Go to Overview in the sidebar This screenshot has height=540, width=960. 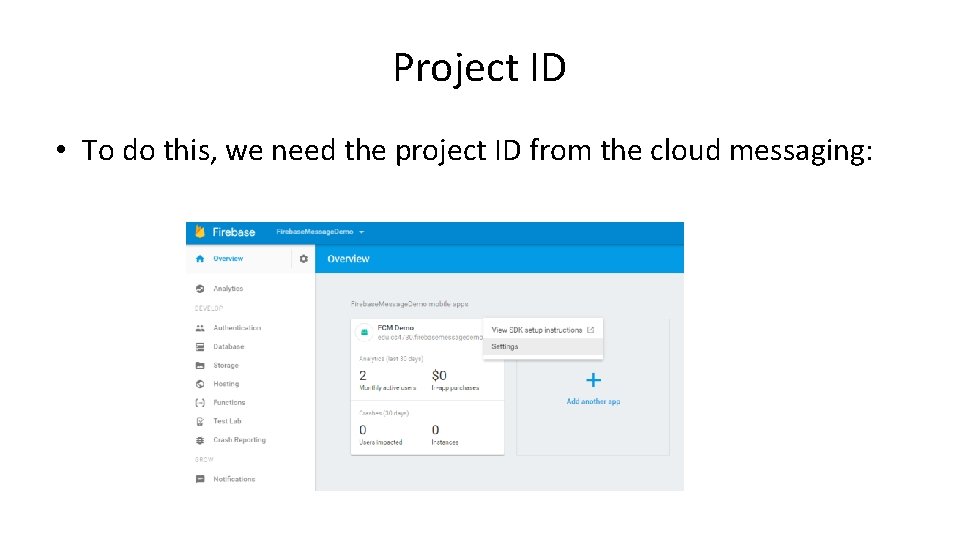(x=228, y=259)
